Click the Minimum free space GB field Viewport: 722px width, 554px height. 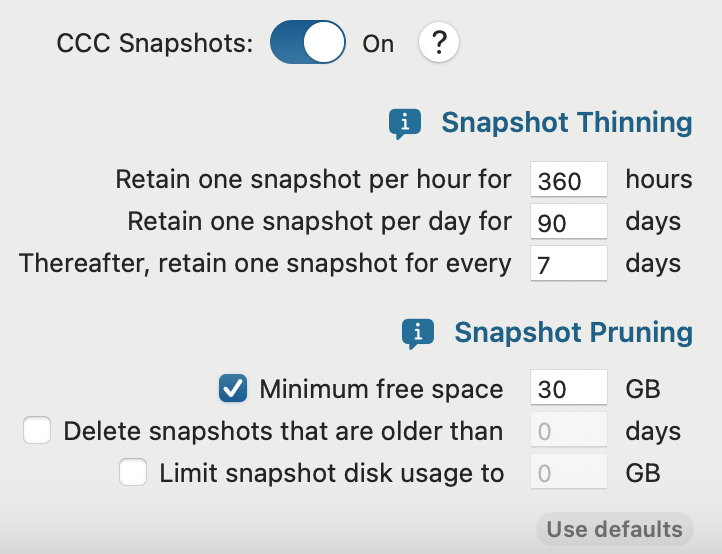(x=569, y=389)
